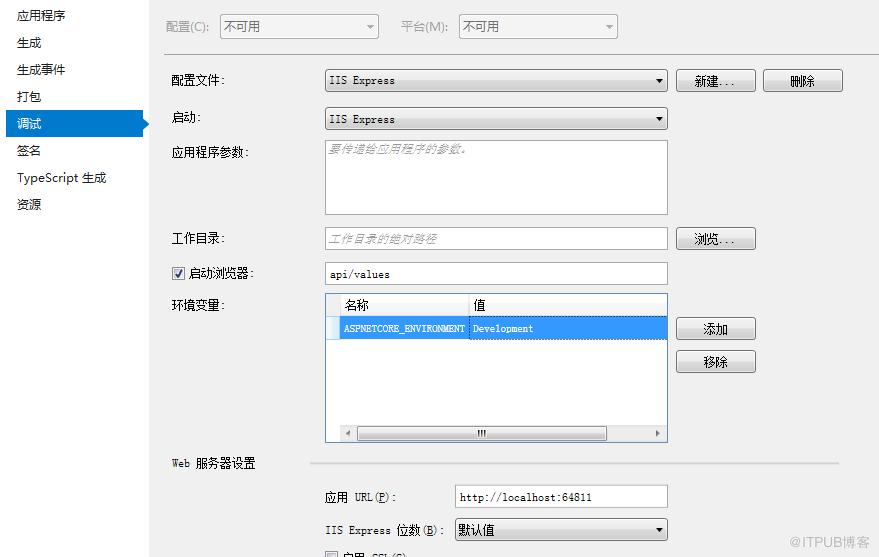This screenshot has width=879, height=557.
Task: Switch to the 生成 page
Action: [x=29, y=43]
